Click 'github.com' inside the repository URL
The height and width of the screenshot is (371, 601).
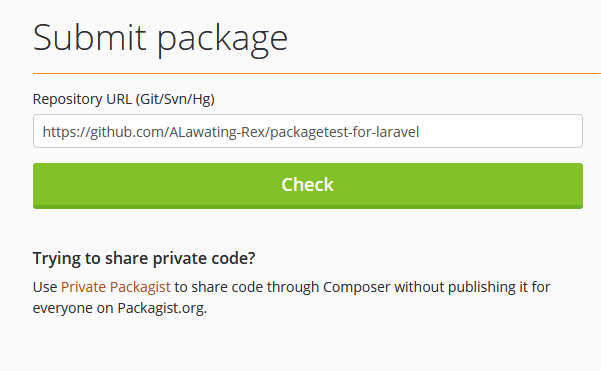[x=127, y=132]
